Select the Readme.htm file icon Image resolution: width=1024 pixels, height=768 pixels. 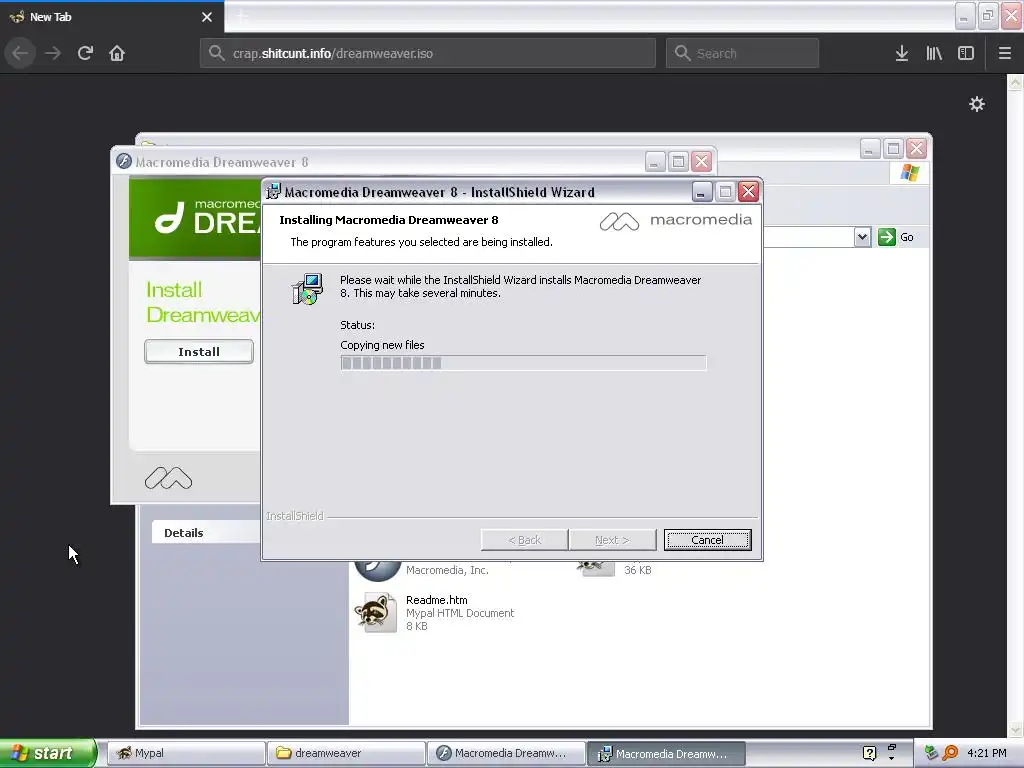[x=376, y=613]
